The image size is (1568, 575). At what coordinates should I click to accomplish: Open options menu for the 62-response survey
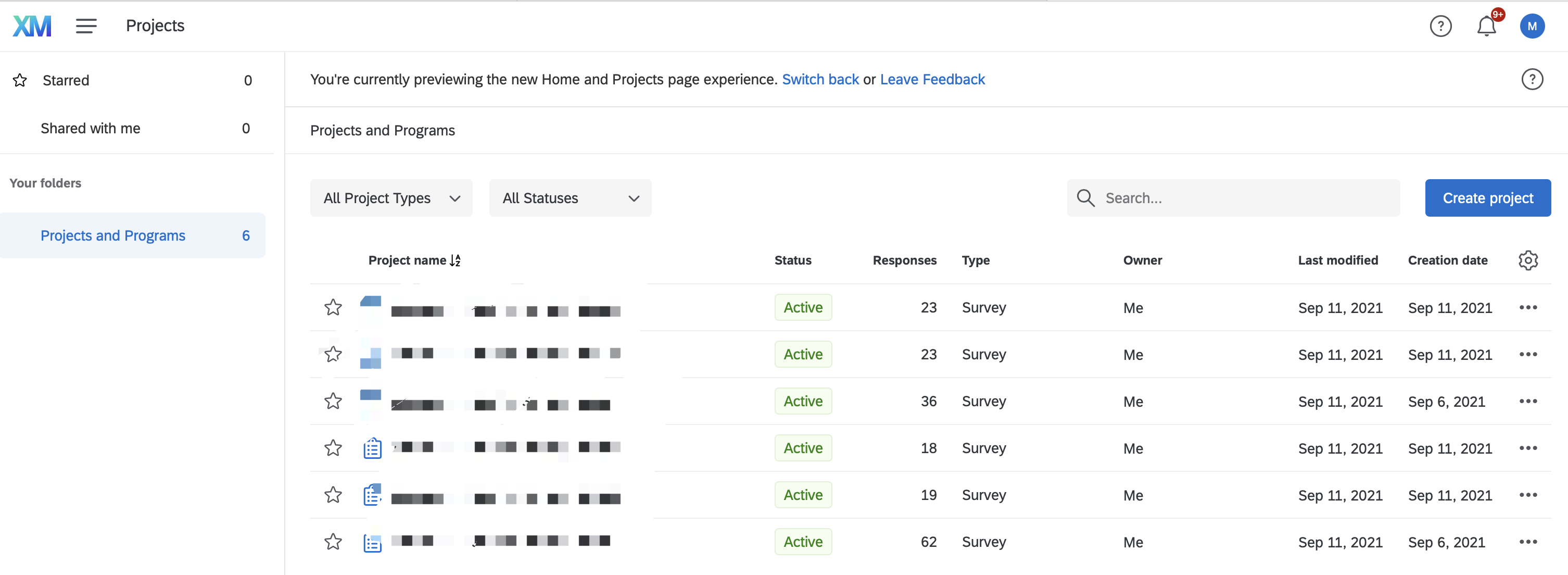pos(1528,542)
